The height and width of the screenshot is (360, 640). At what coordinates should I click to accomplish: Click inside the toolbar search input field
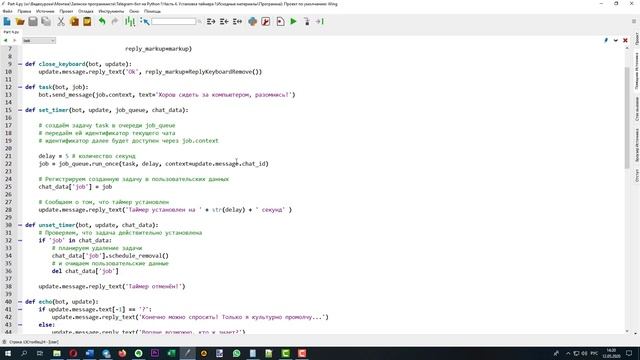pos(173,21)
